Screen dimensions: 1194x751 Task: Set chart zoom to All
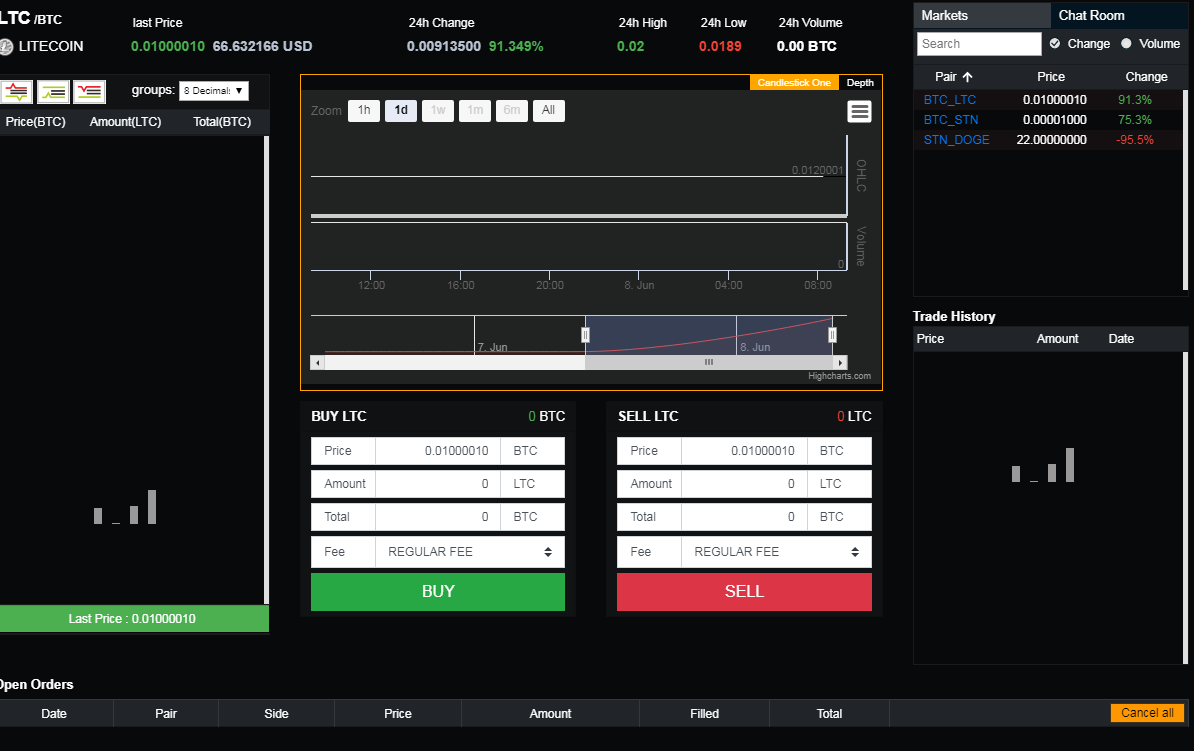point(548,110)
